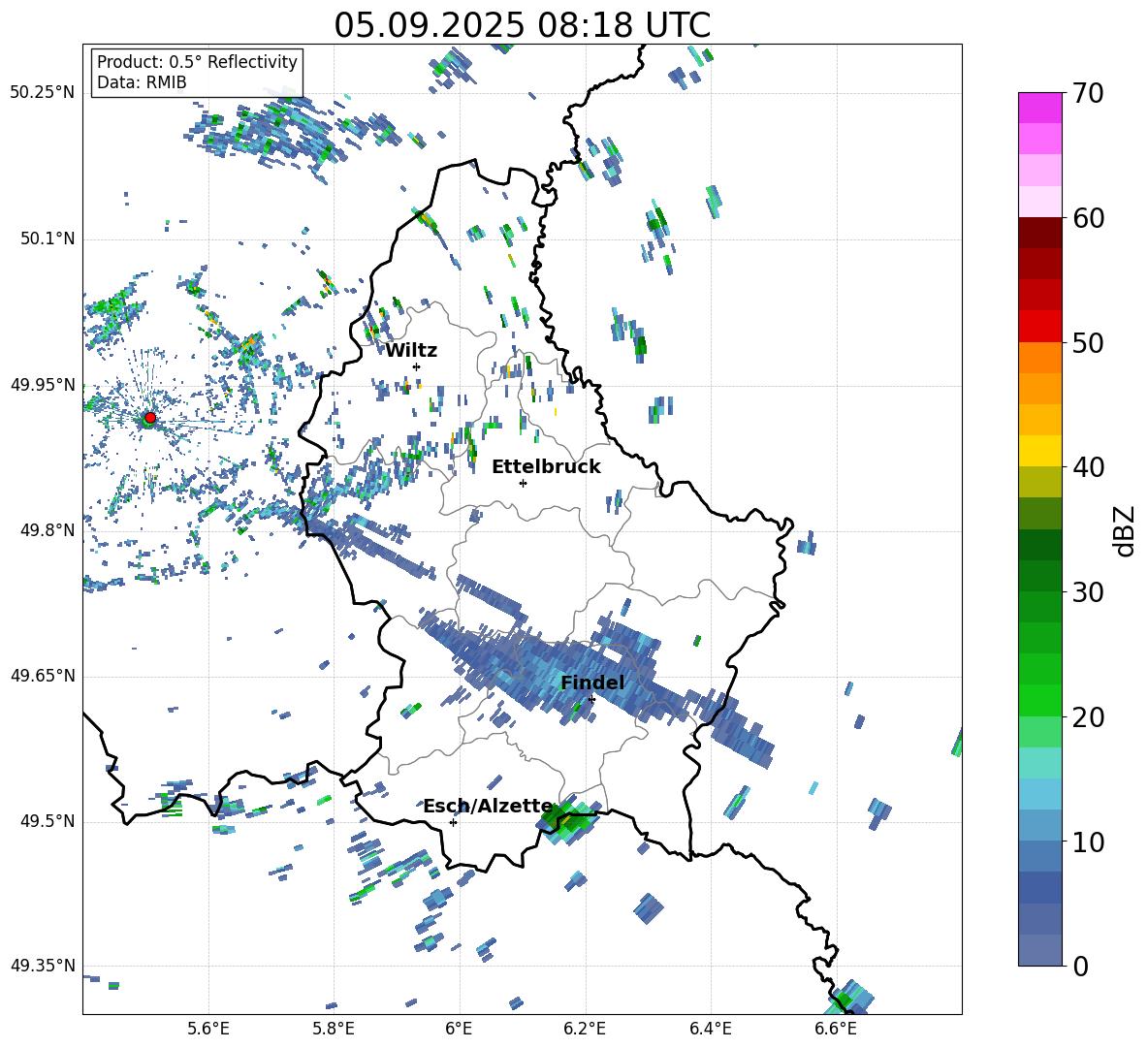The width and height of the screenshot is (1148, 1048).
Task: Click the 49.95°N latitude label
Action: (43, 384)
